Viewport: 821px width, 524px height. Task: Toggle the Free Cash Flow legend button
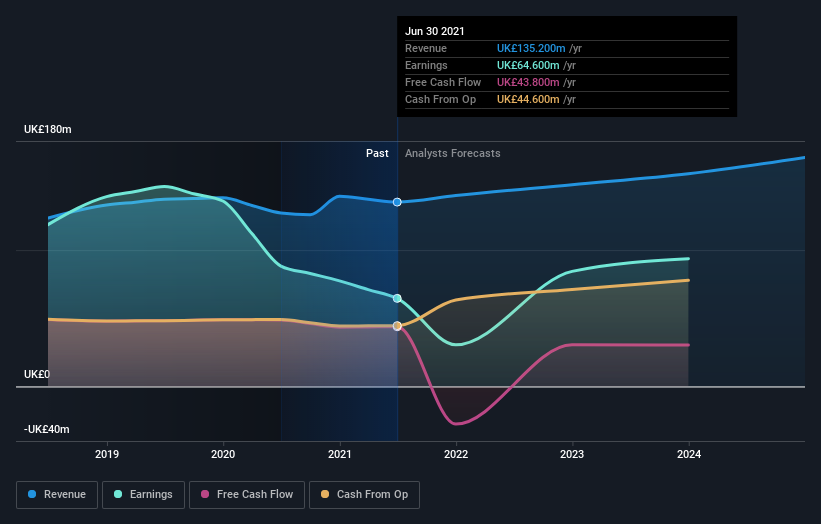(247, 495)
